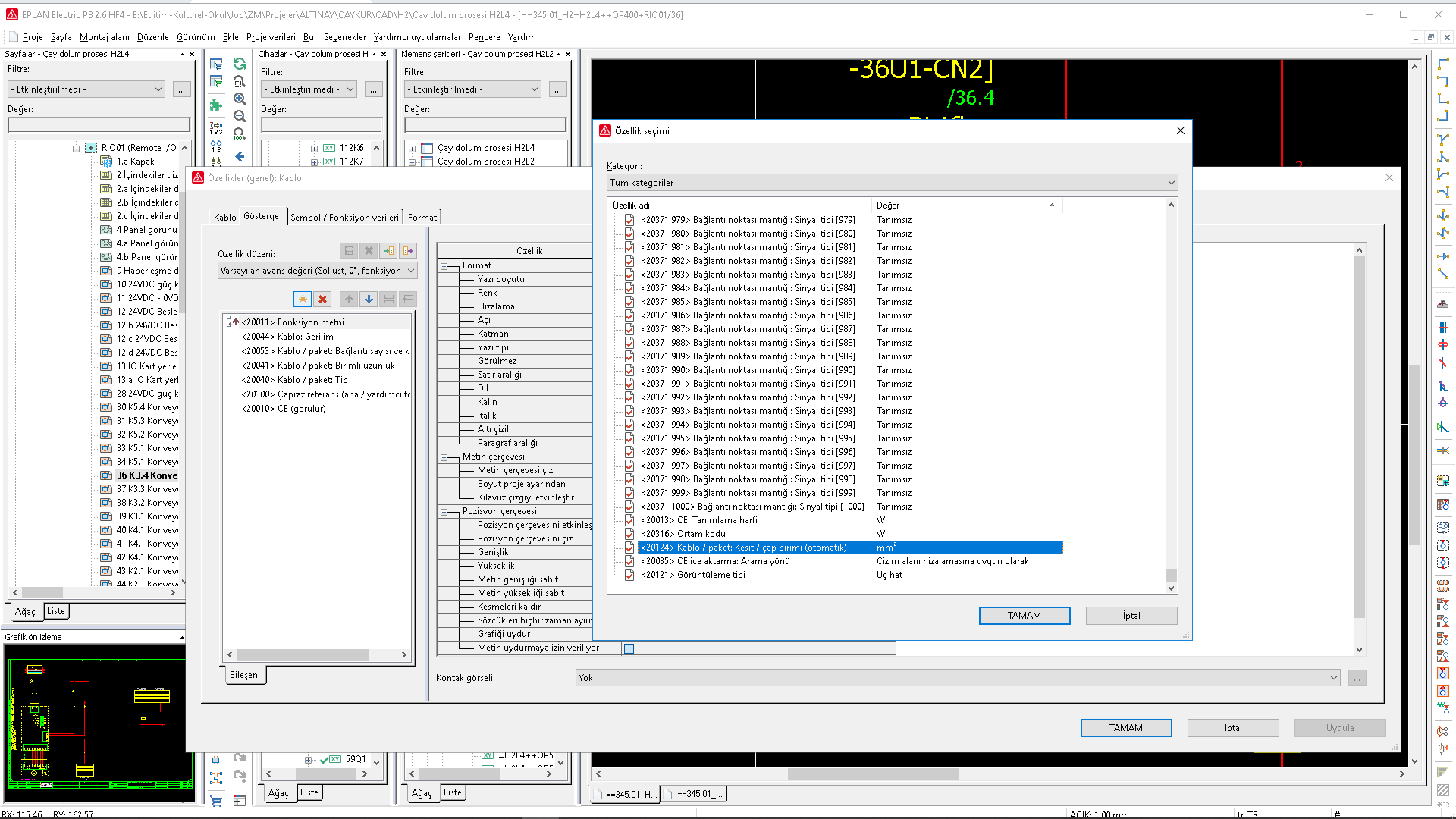The width and height of the screenshot is (1456, 819).
Task: Open the Özellik düzeni dropdown
Action: (x=317, y=271)
